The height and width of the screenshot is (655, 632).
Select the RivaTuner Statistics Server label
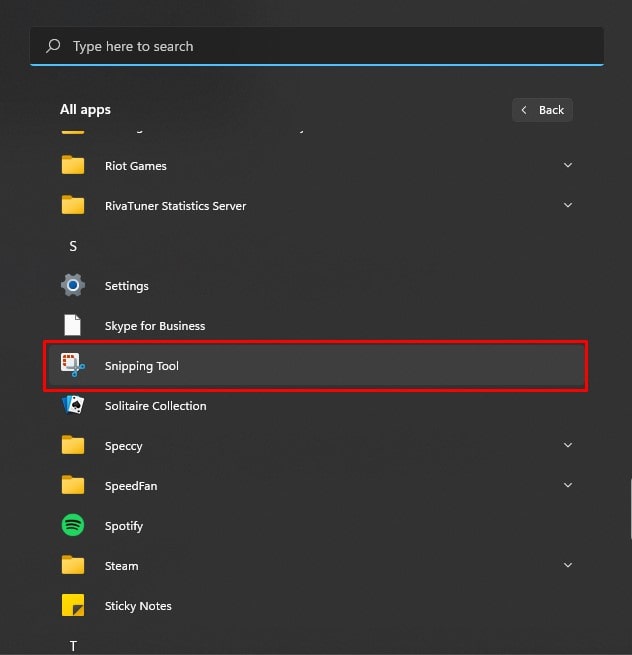175,206
